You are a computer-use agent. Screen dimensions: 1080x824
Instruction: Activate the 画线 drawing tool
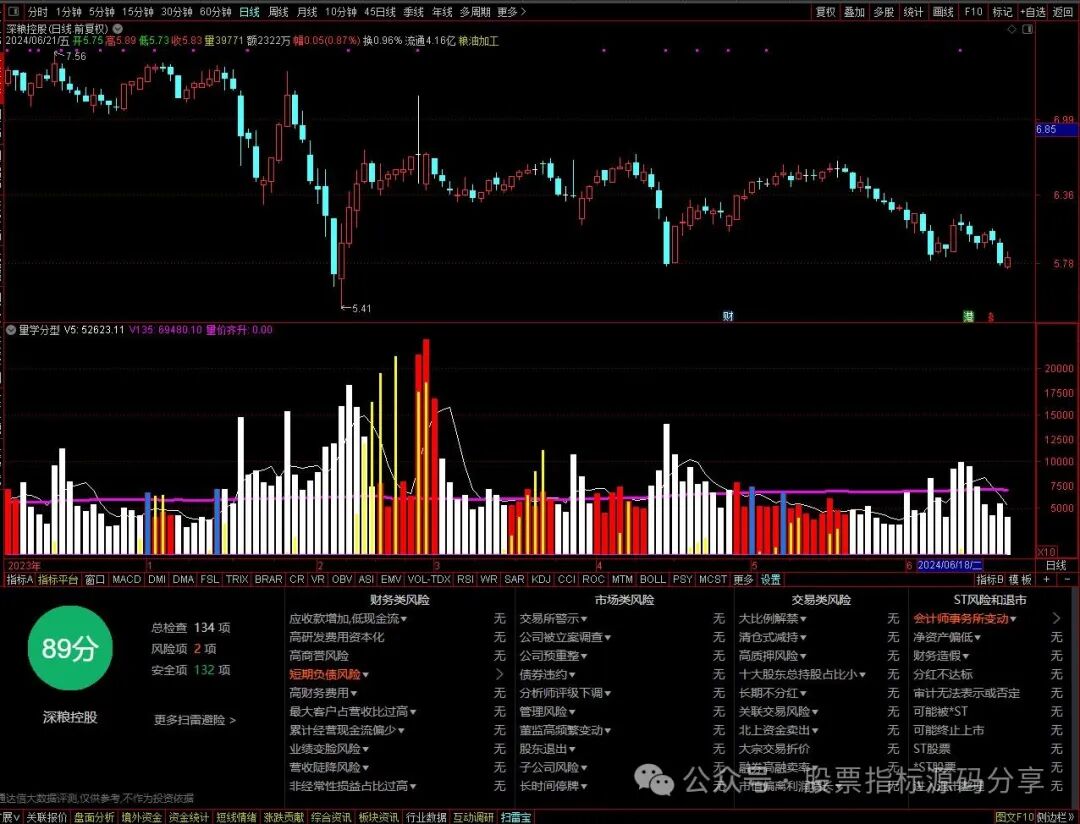click(943, 12)
